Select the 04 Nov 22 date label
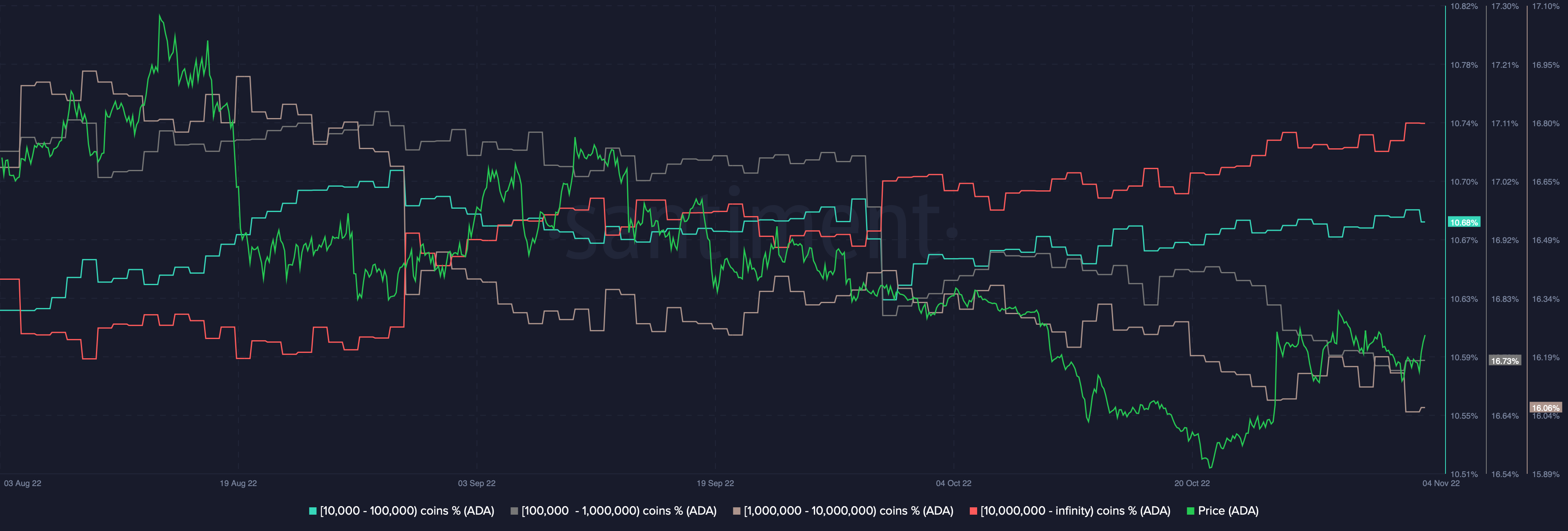 [1441, 484]
